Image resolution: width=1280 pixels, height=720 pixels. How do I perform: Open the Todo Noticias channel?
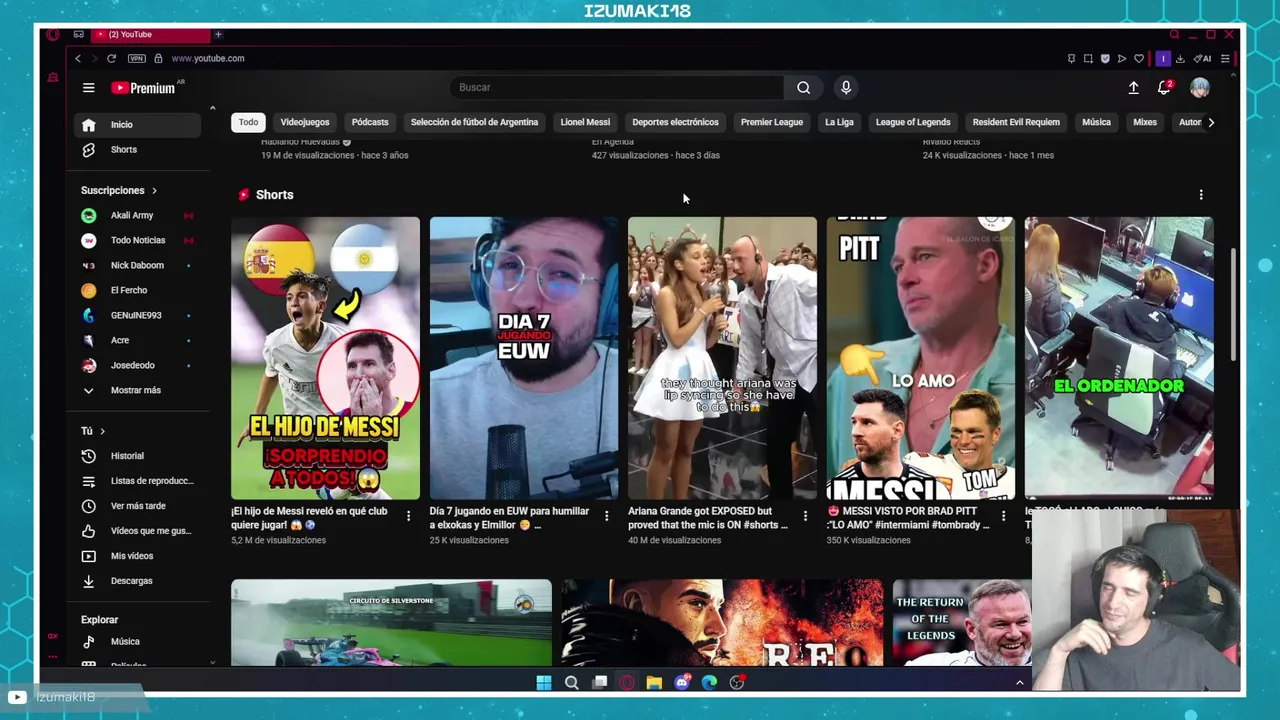[x=137, y=240]
